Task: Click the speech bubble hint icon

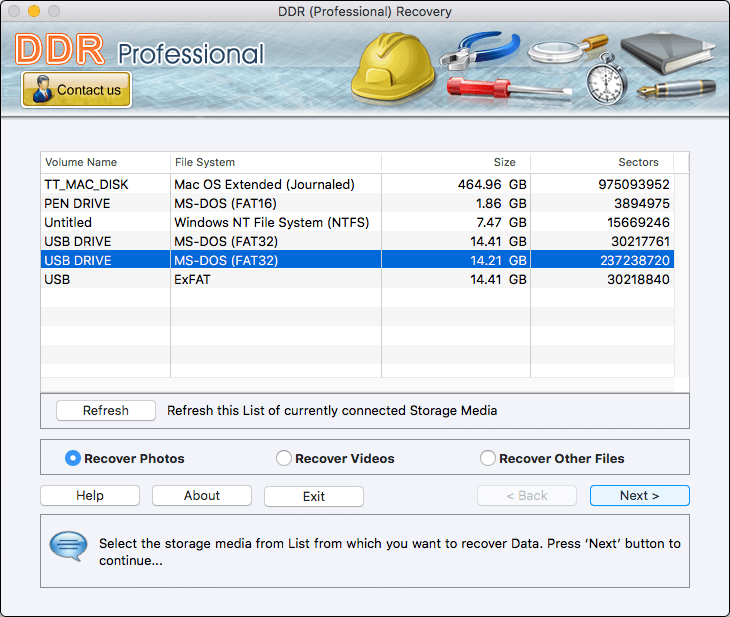Action: (x=68, y=546)
